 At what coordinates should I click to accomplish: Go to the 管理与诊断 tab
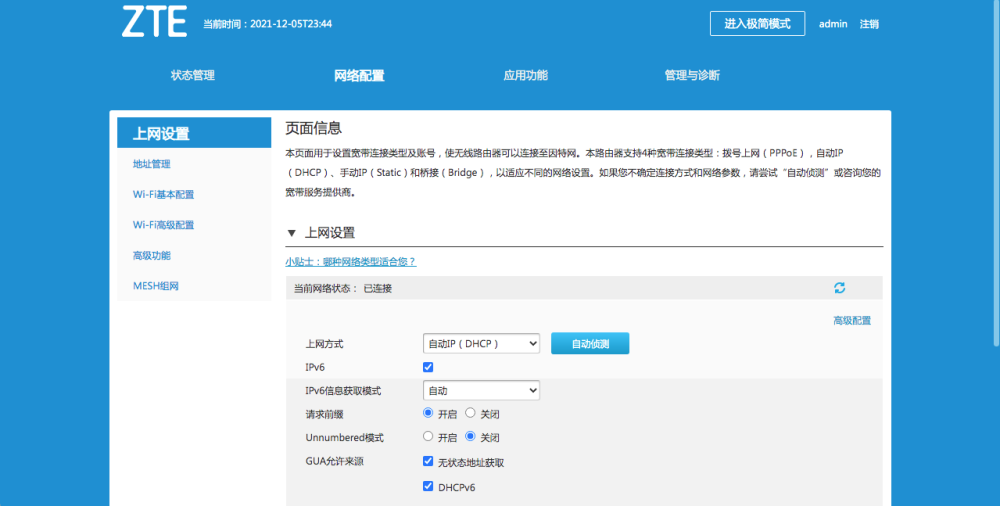691,76
